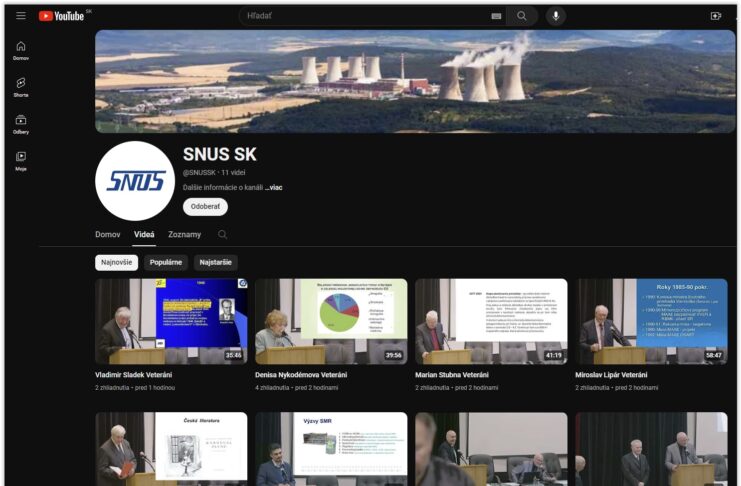The width and height of the screenshot is (741, 486).
Task: Open the Create video icon
Action: (x=716, y=16)
